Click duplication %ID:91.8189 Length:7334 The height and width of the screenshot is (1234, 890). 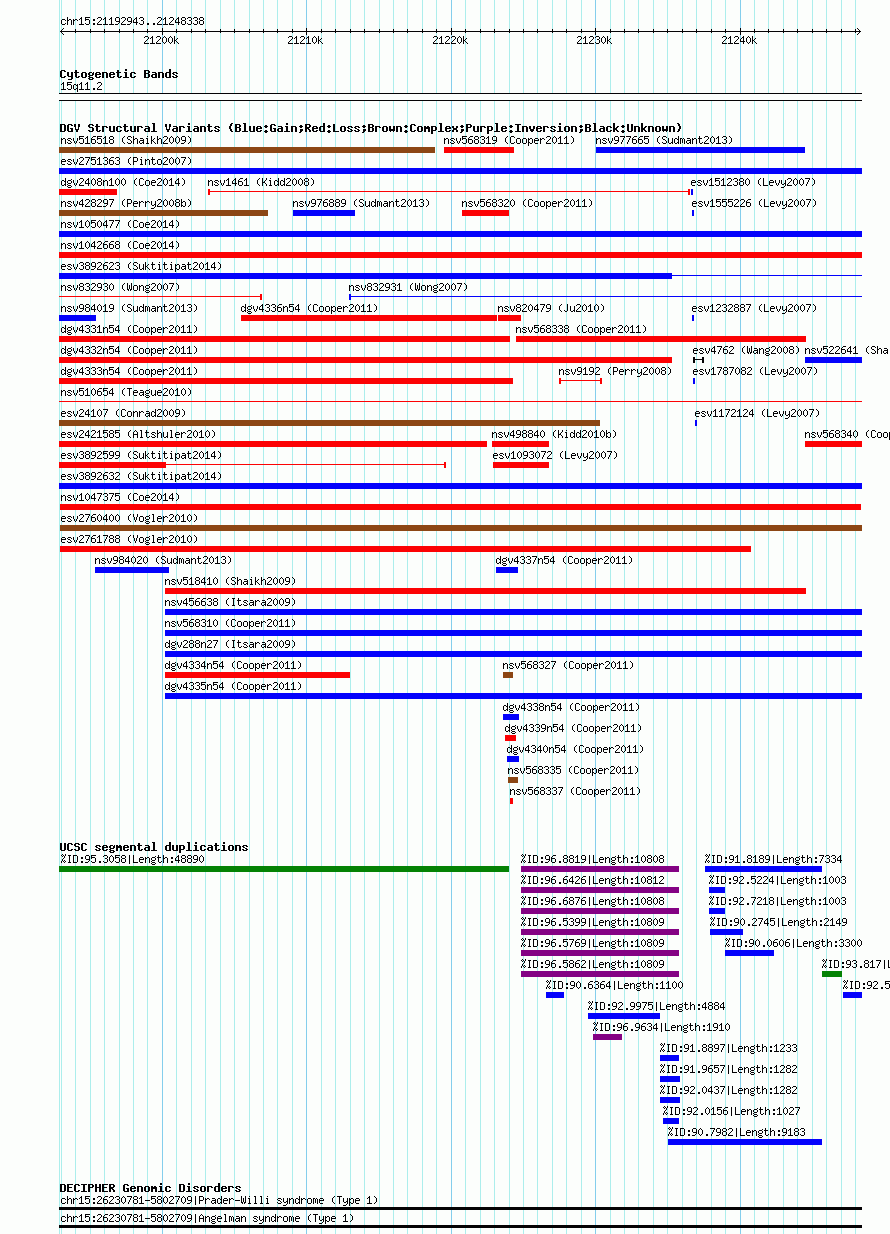(x=773, y=859)
